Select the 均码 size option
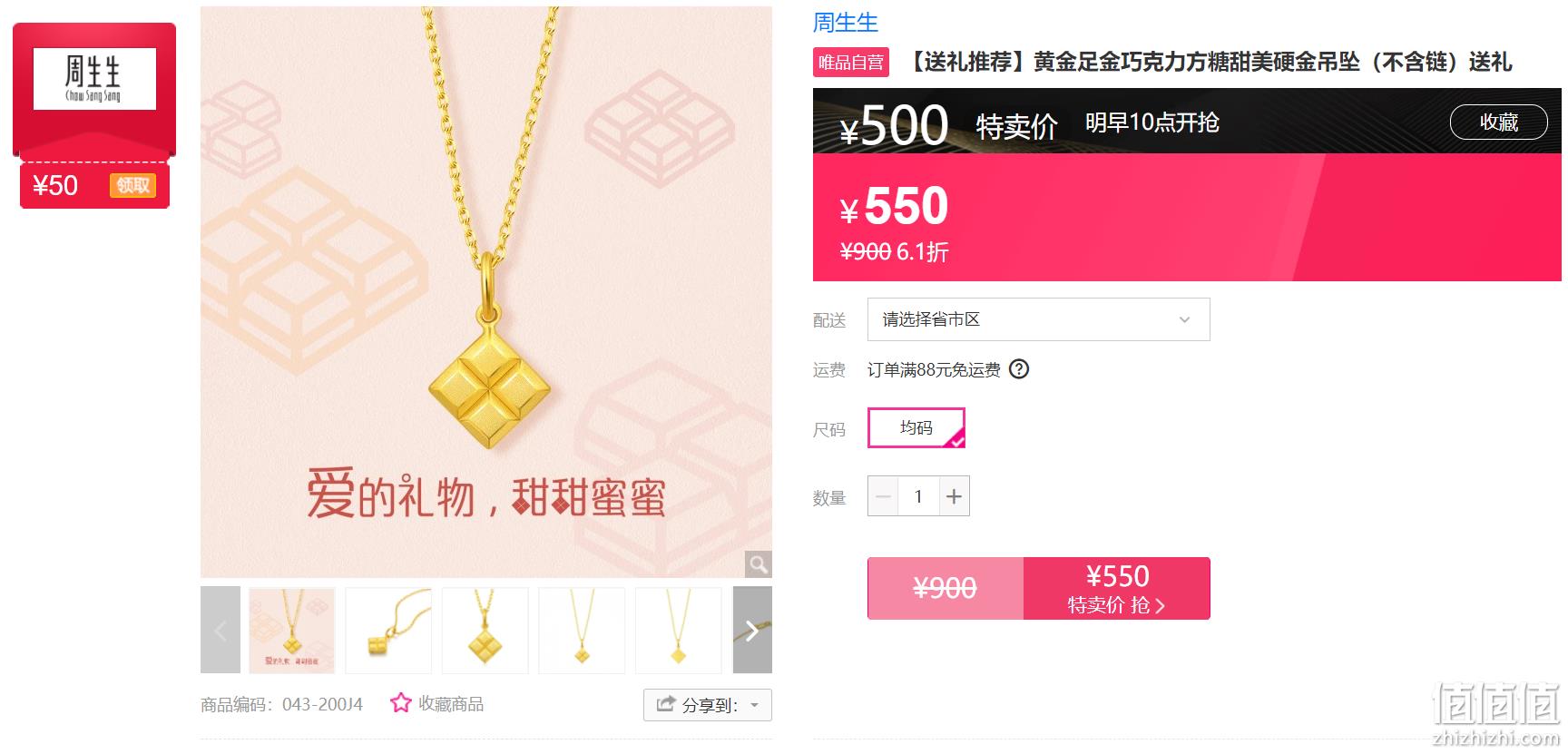 916,427
